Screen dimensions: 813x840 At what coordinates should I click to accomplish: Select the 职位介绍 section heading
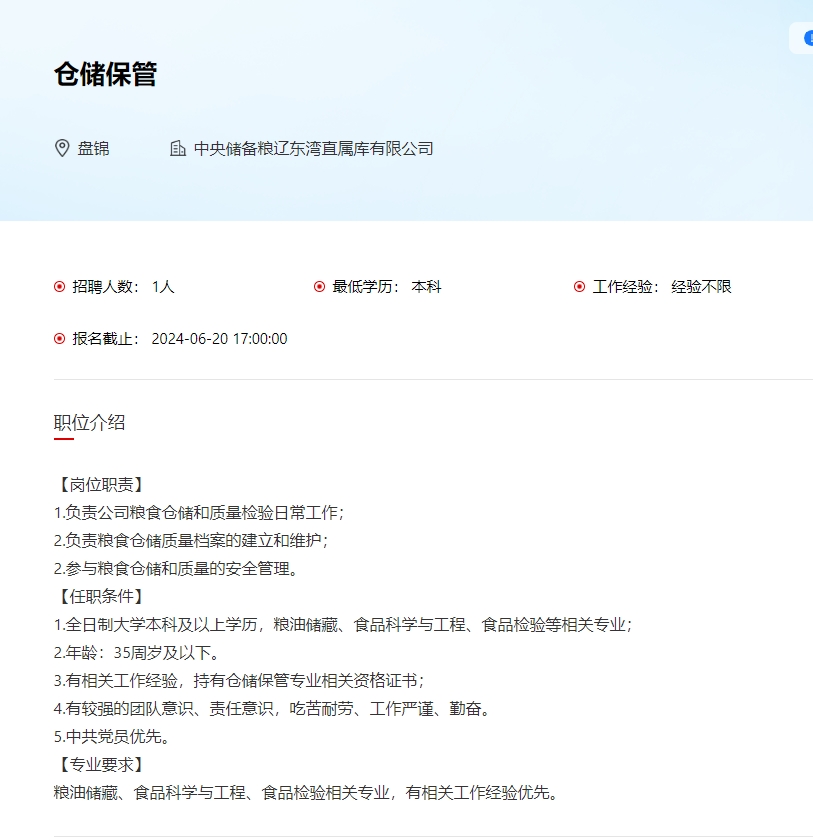point(89,422)
